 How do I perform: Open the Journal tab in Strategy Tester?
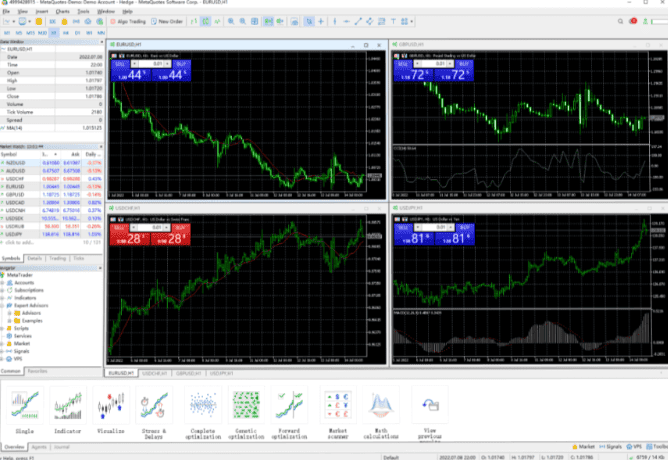61,447
